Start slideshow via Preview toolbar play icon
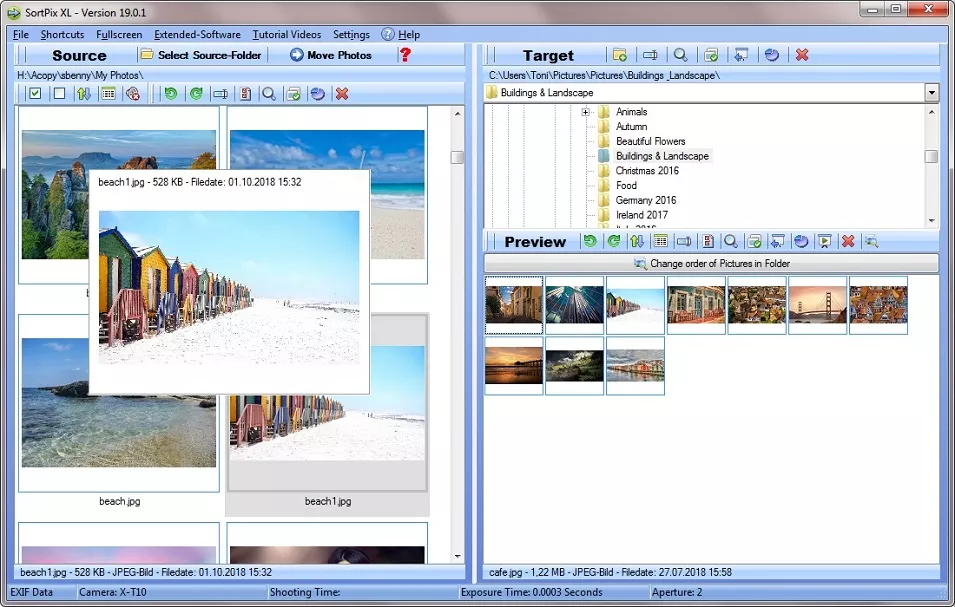 click(825, 241)
